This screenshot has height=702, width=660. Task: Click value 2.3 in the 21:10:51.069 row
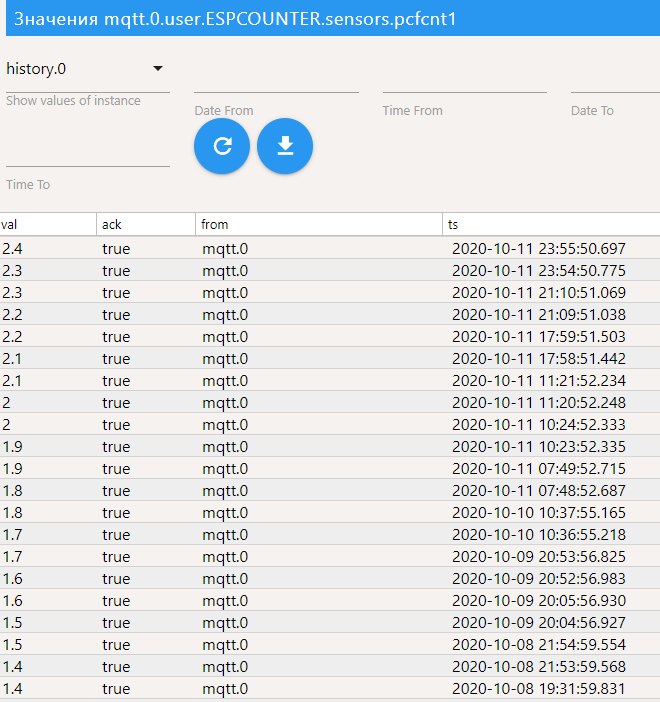pos(12,292)
